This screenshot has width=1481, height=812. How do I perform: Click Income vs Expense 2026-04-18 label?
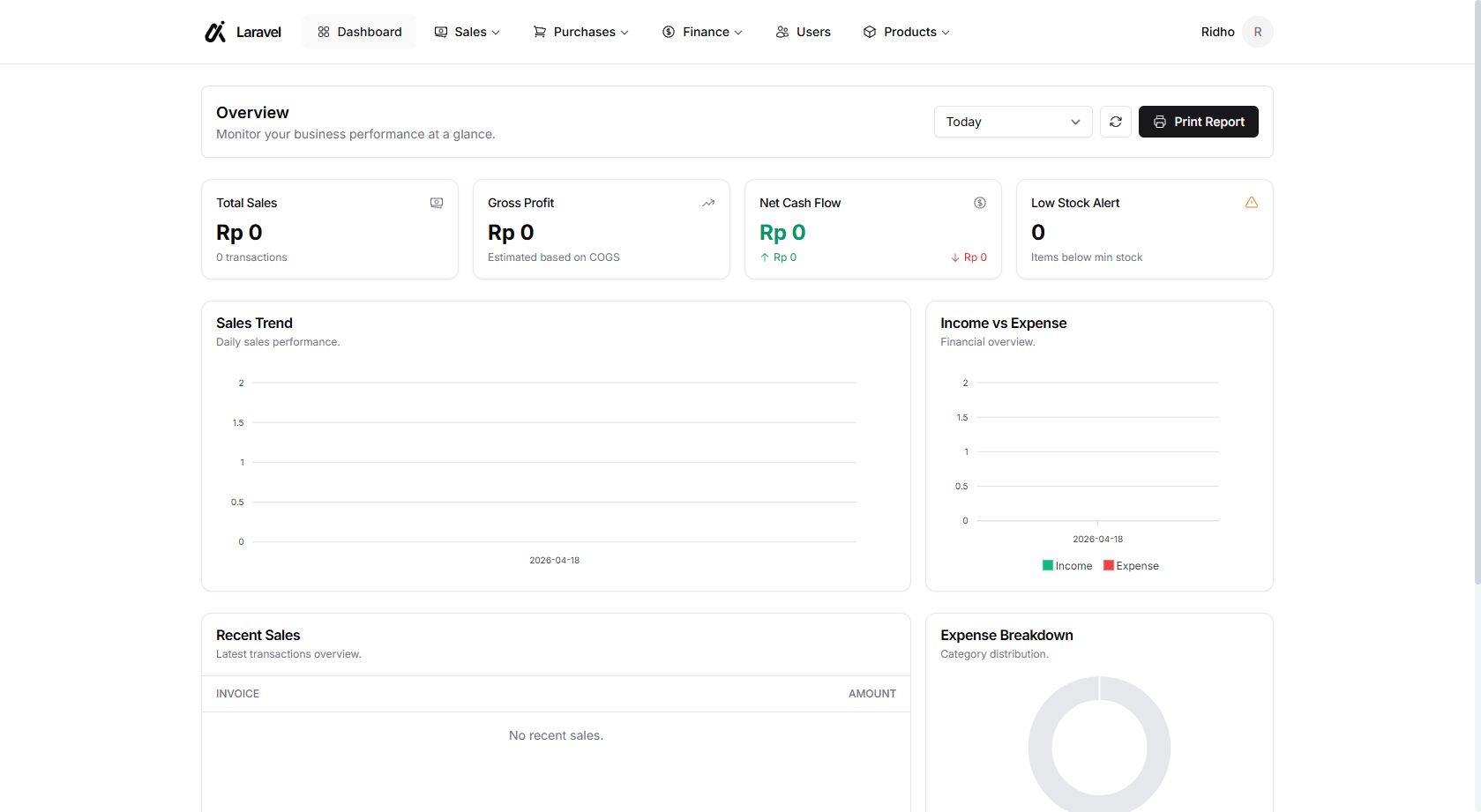tap(1098, 540)
